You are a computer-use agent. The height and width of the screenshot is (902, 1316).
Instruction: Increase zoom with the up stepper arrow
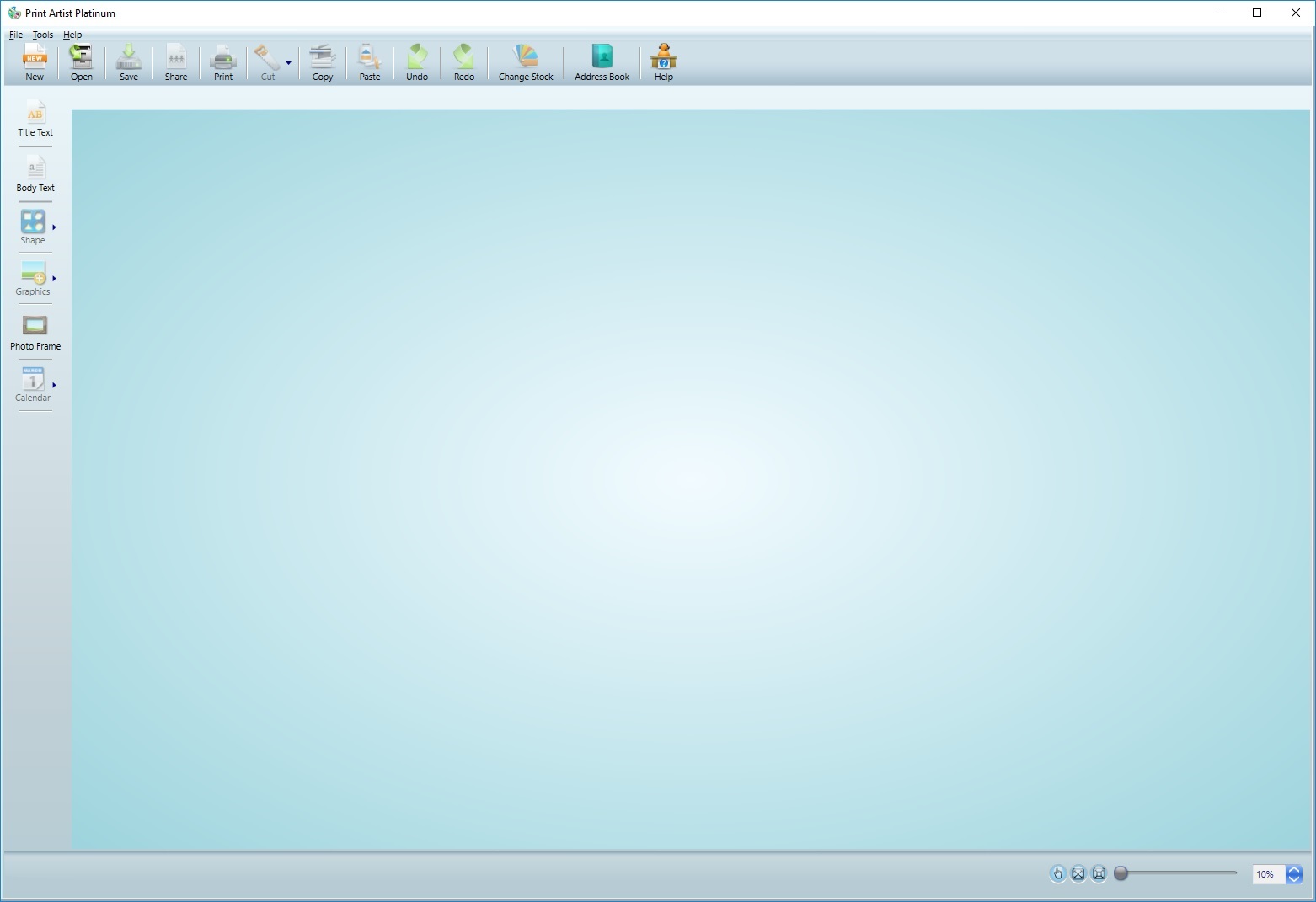pos(1295,870)
